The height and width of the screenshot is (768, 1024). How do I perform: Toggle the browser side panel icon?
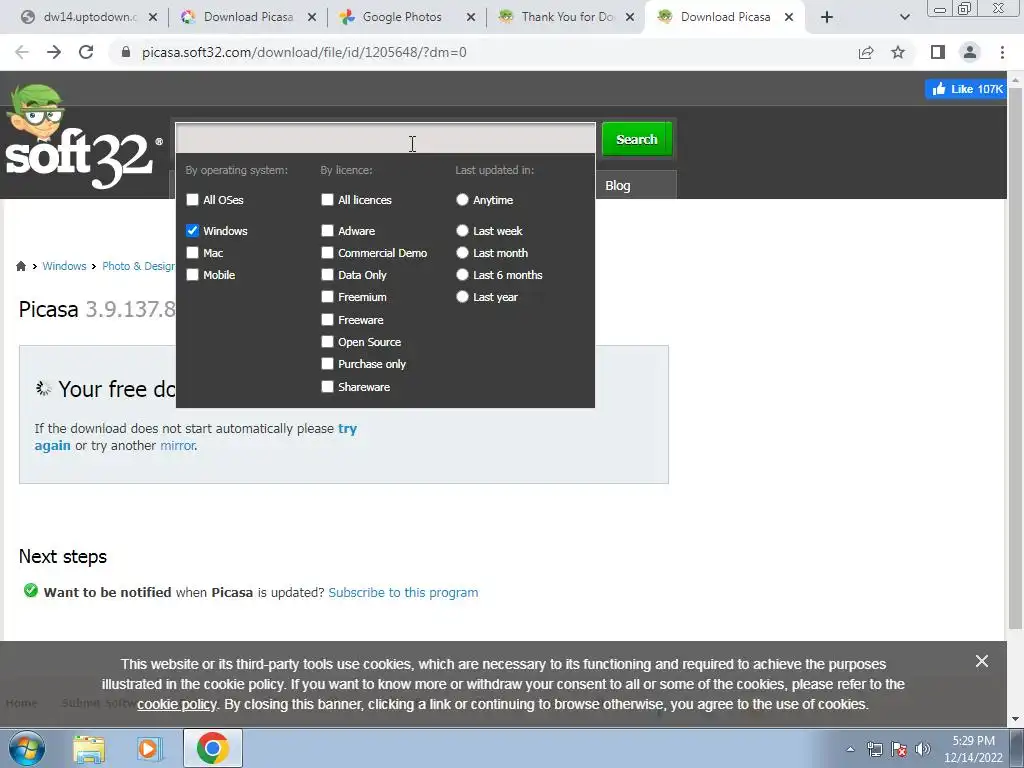tap(938, 52)
